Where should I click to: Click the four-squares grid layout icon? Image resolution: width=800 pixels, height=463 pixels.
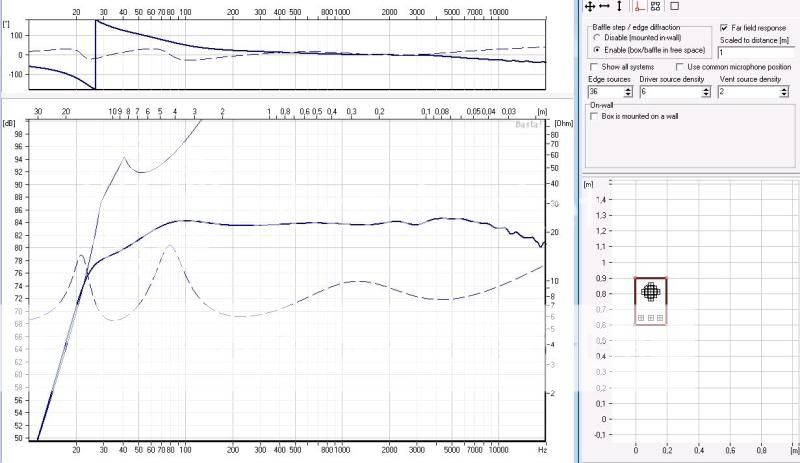(x=655, y=6)
